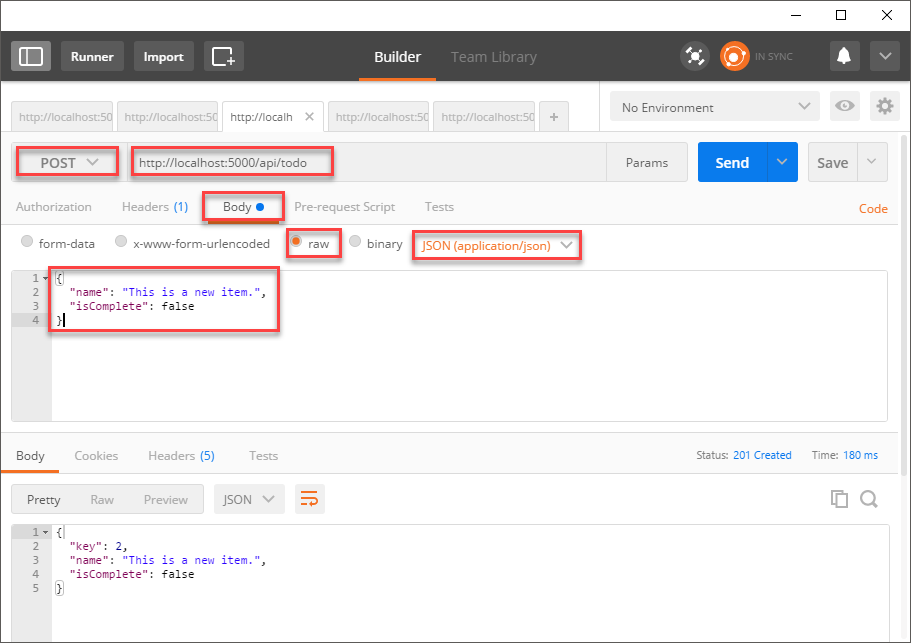Screen dimensions: 911x643
Task: Open the POST method dropdown
Action: [x=68, y=162]
